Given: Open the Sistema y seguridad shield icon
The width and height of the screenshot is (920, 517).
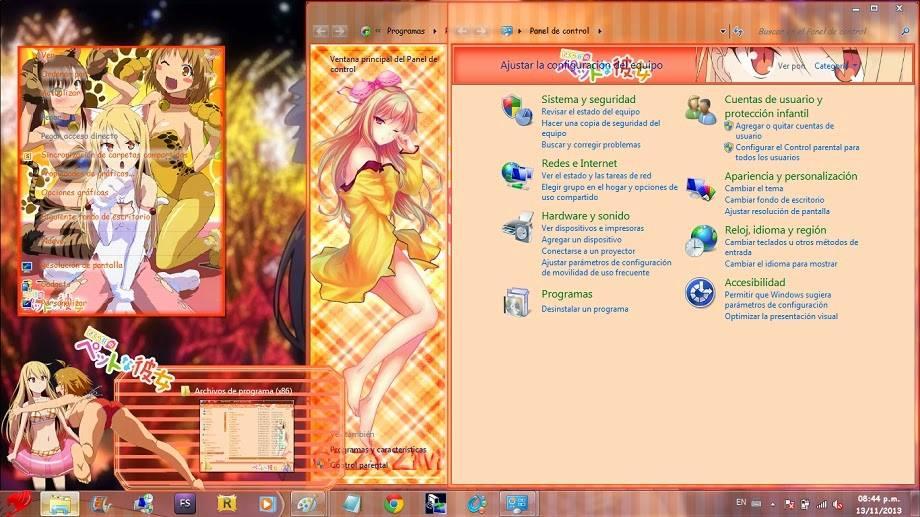Looking at the screenshot, I should pos(517,110).
